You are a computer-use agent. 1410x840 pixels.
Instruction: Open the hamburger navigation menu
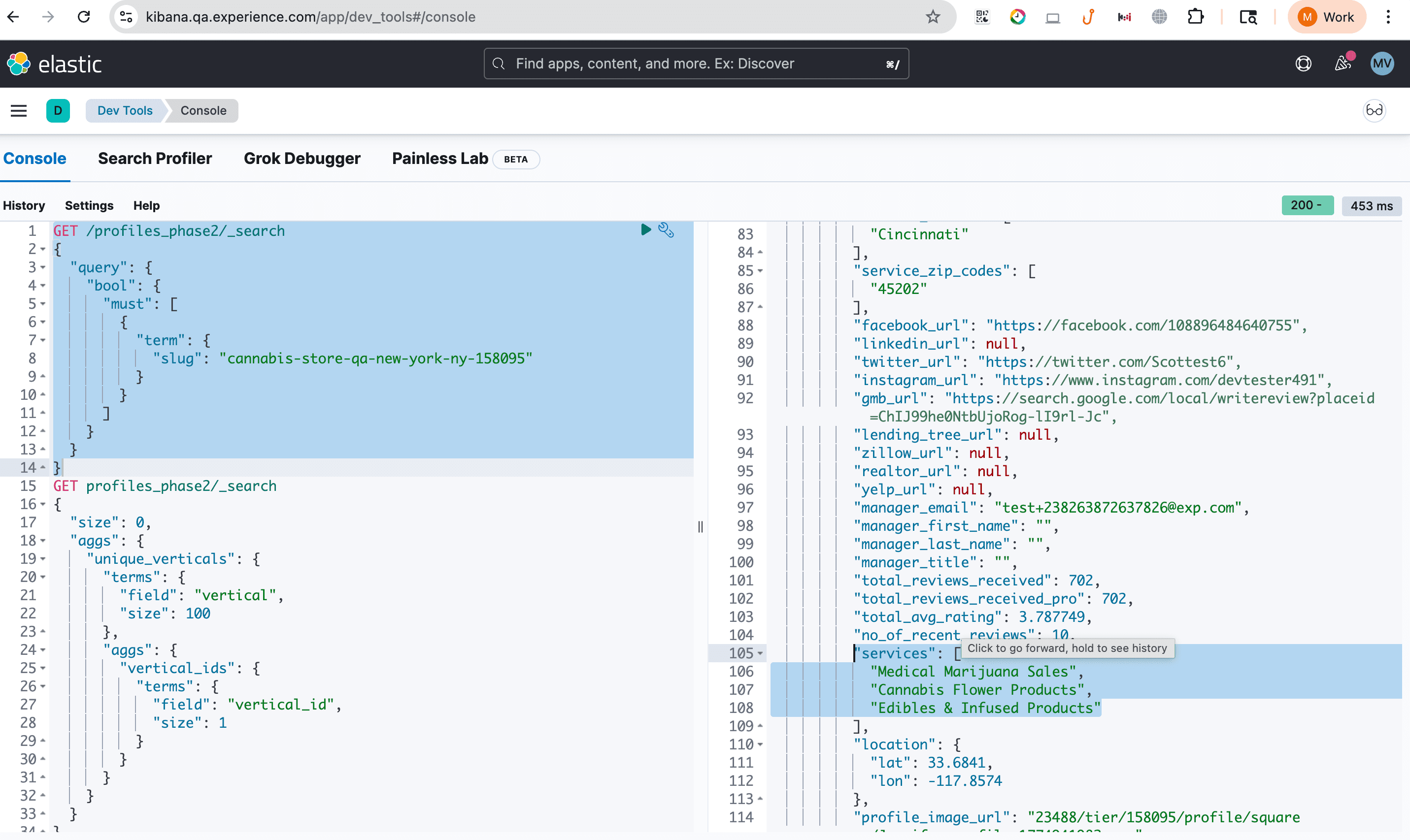[19, 110]
